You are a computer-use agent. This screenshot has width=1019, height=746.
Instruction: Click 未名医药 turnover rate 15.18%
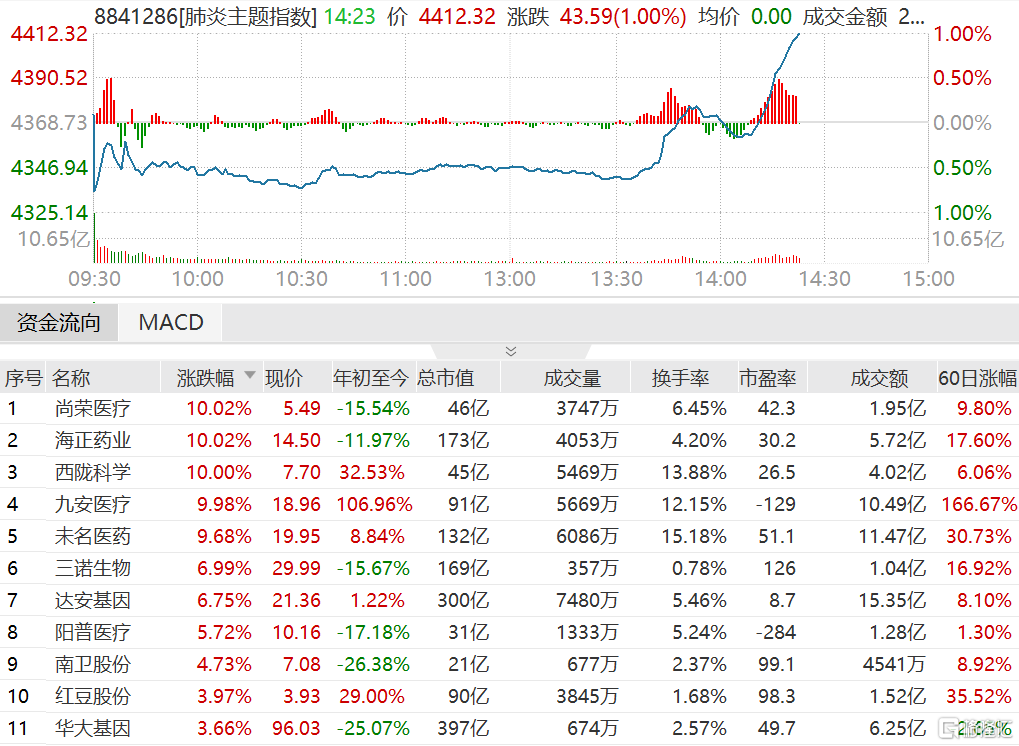tap(694, 537)
